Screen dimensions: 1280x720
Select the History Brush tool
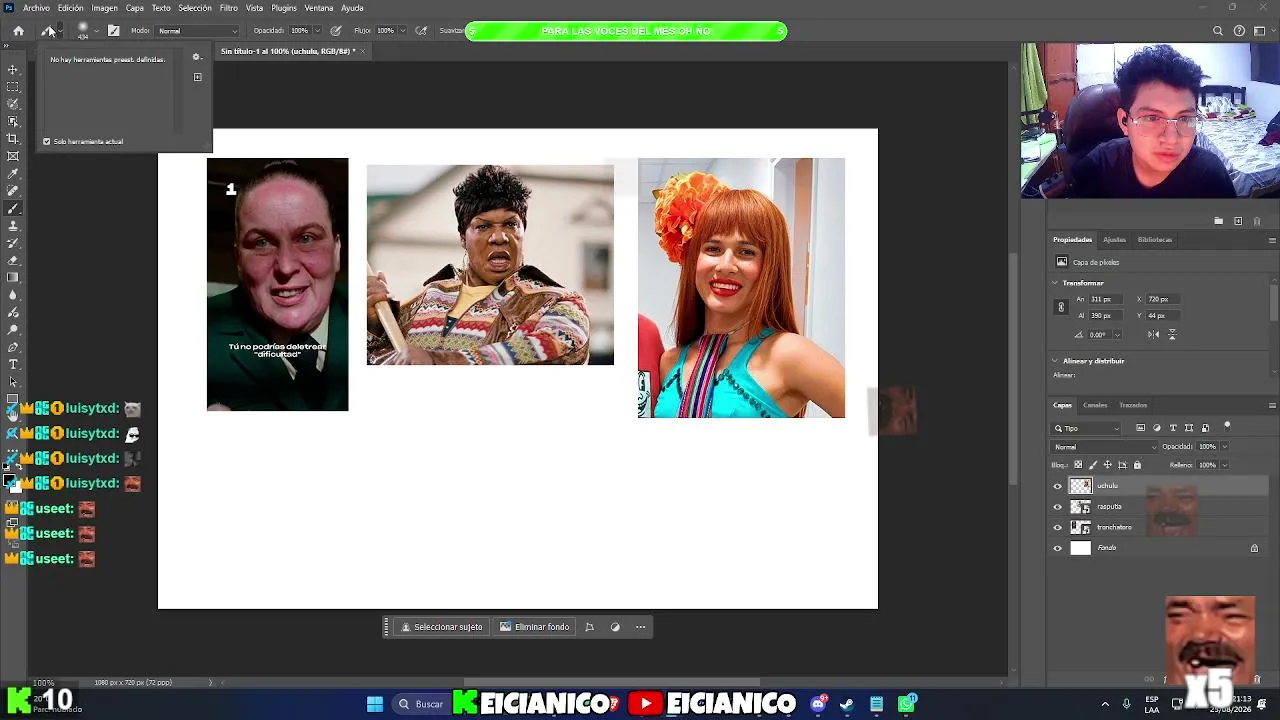(x=13, y=243)
